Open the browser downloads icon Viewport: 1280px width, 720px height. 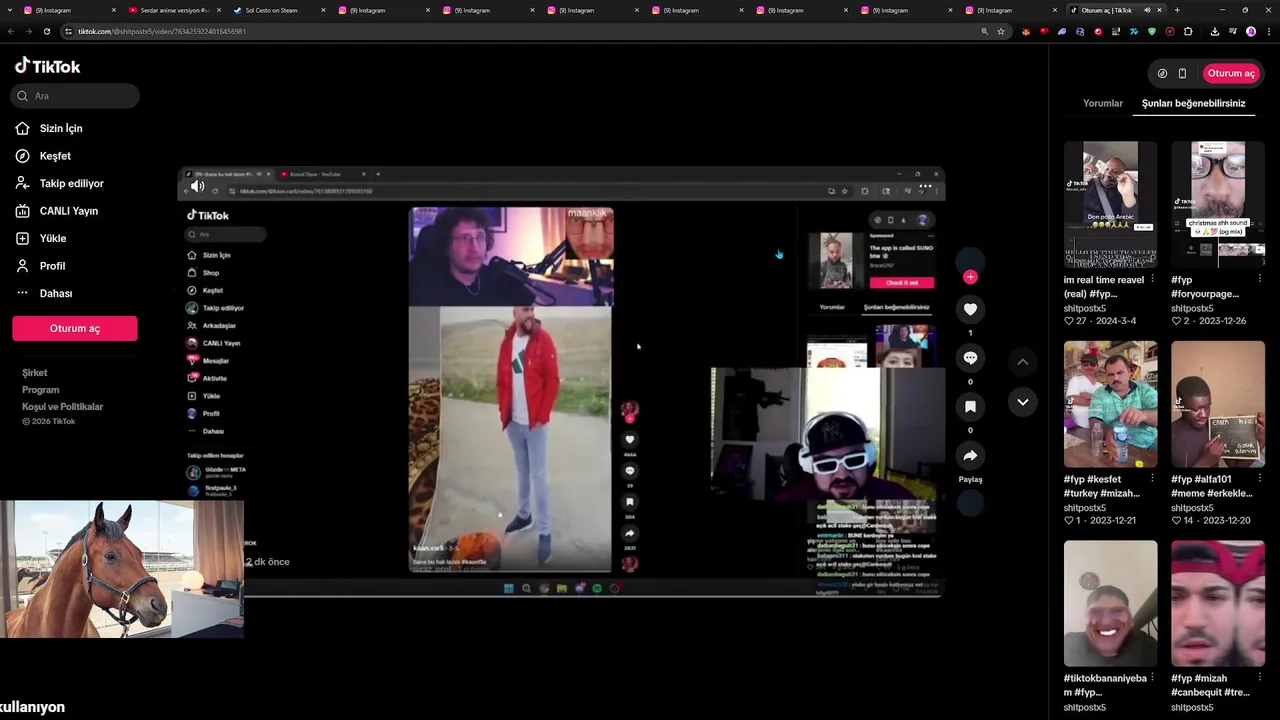(x=1215, y=31)
